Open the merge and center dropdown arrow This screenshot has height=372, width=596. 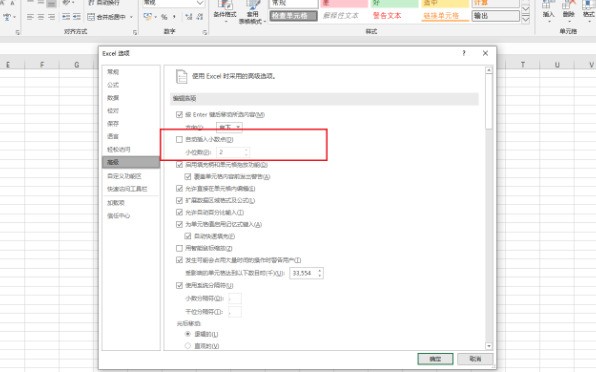[132, 17]
